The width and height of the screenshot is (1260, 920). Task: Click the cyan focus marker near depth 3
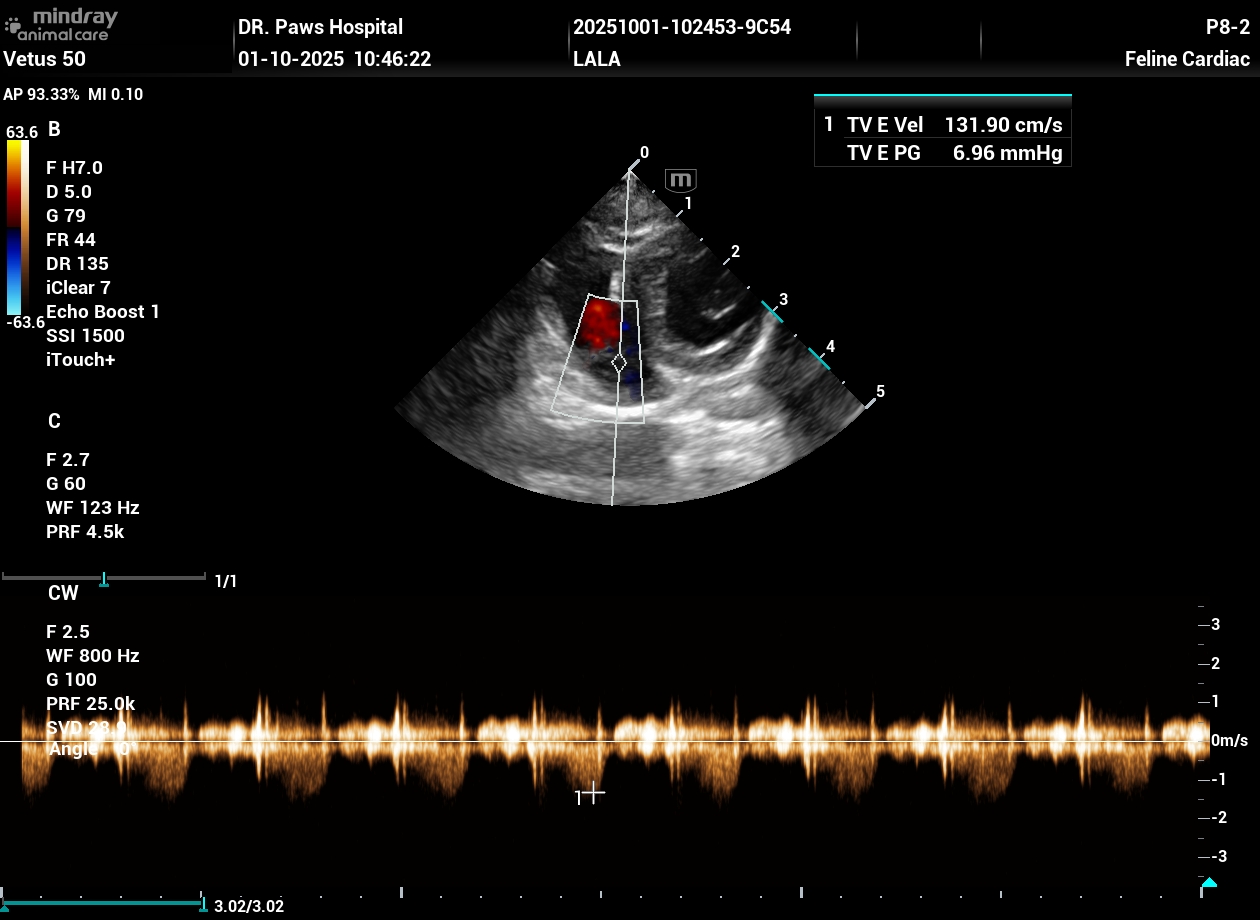771,311
